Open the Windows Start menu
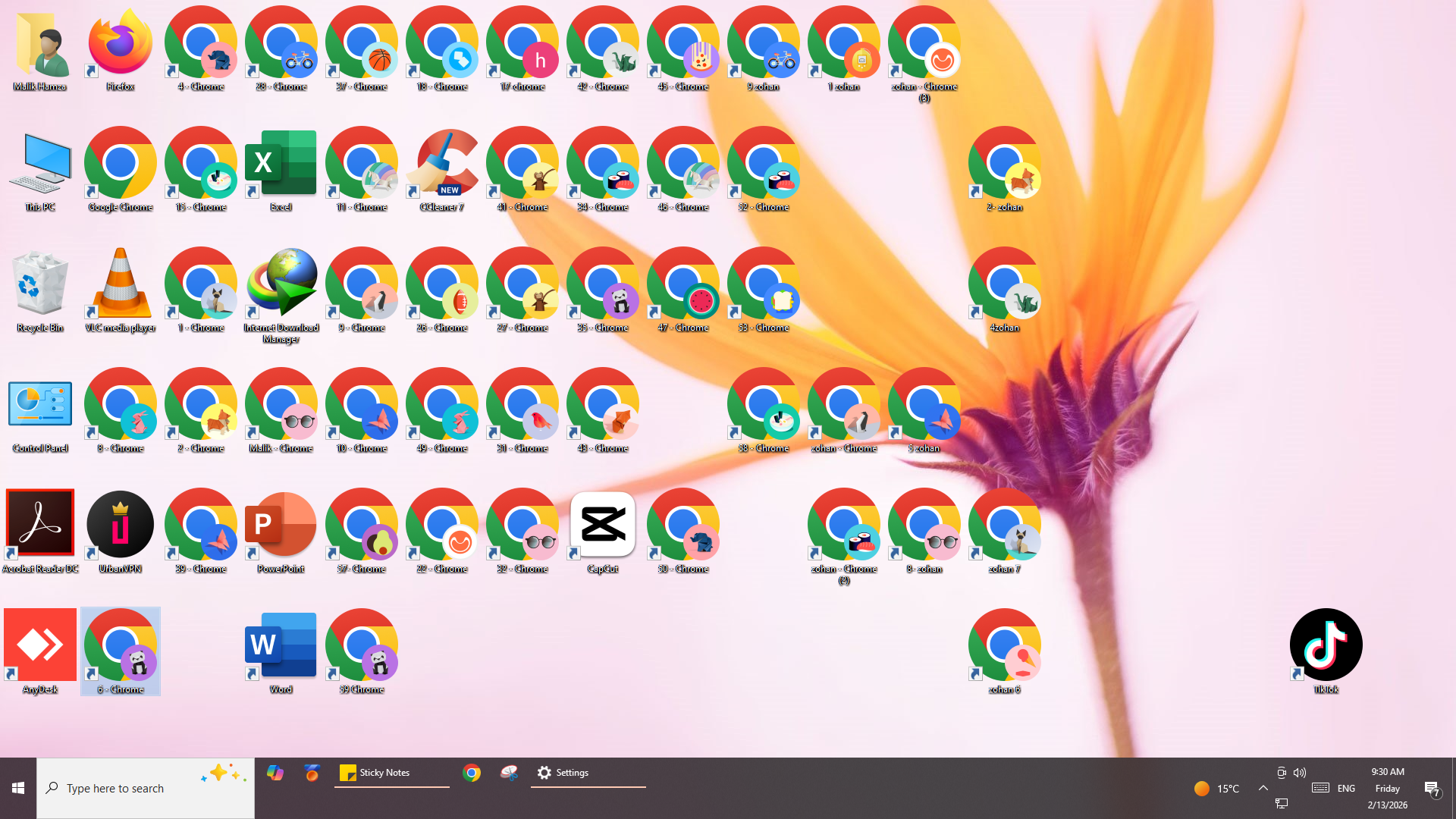 coord(18,788)
